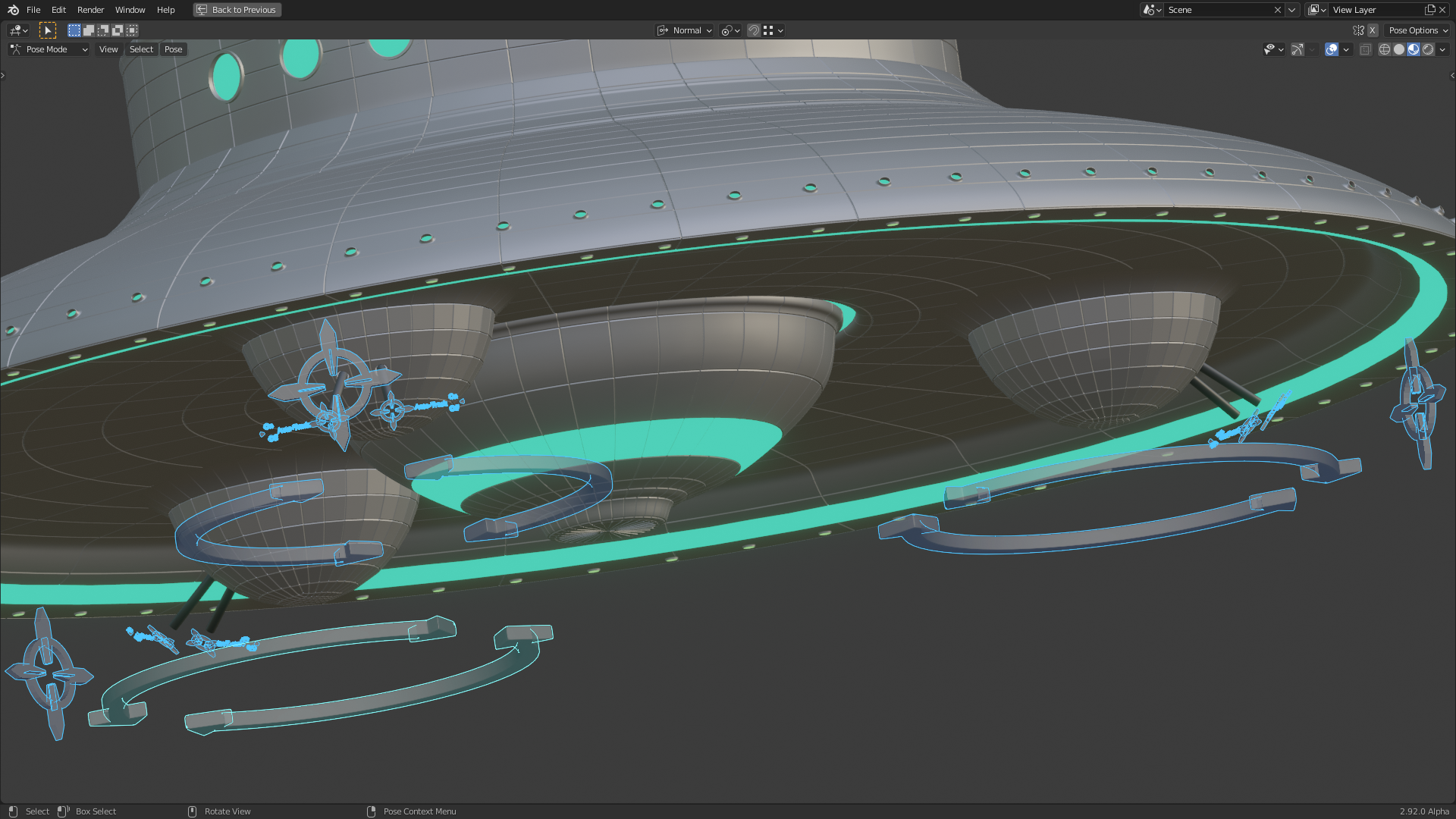Open the Select header menu

(x=141, y=49)
